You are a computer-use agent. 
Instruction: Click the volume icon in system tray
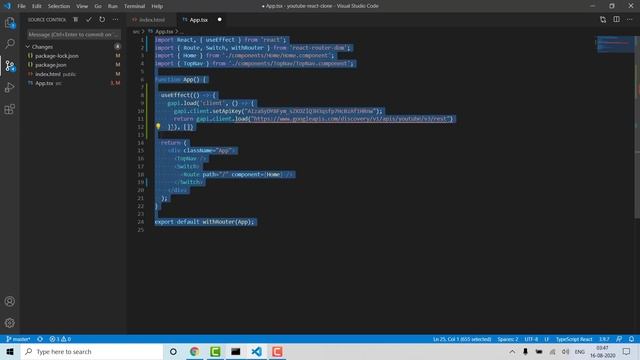(x=565, y=351)
